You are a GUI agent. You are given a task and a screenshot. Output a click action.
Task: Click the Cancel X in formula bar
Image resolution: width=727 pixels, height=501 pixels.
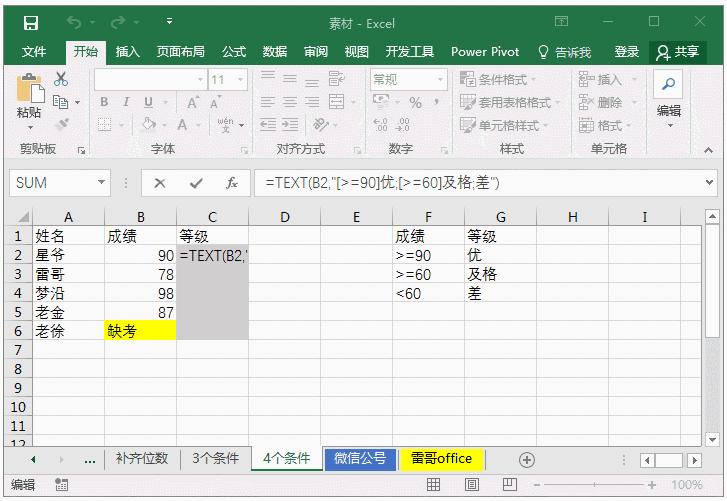click(159, 183)
